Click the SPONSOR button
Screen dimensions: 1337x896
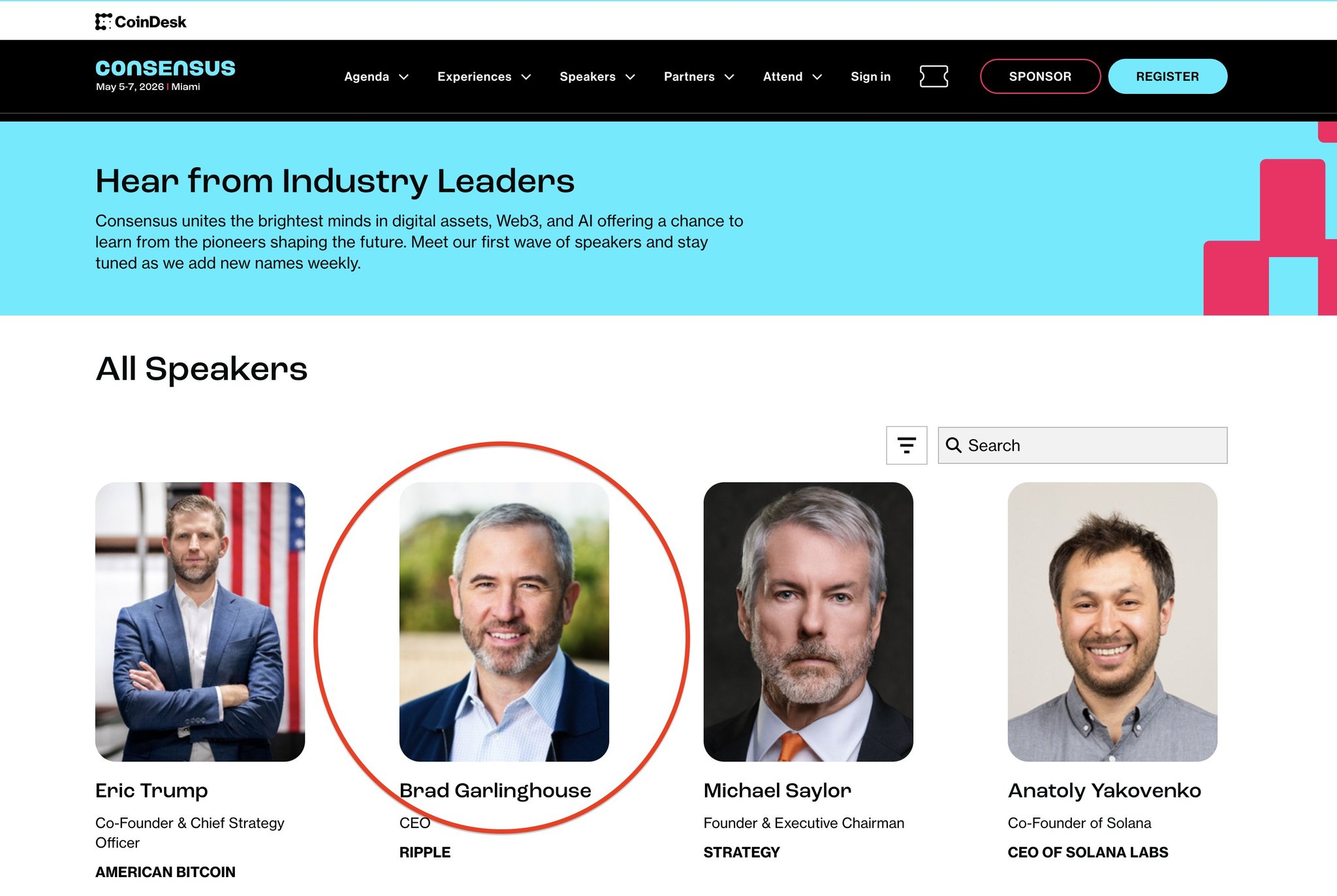1040,76
